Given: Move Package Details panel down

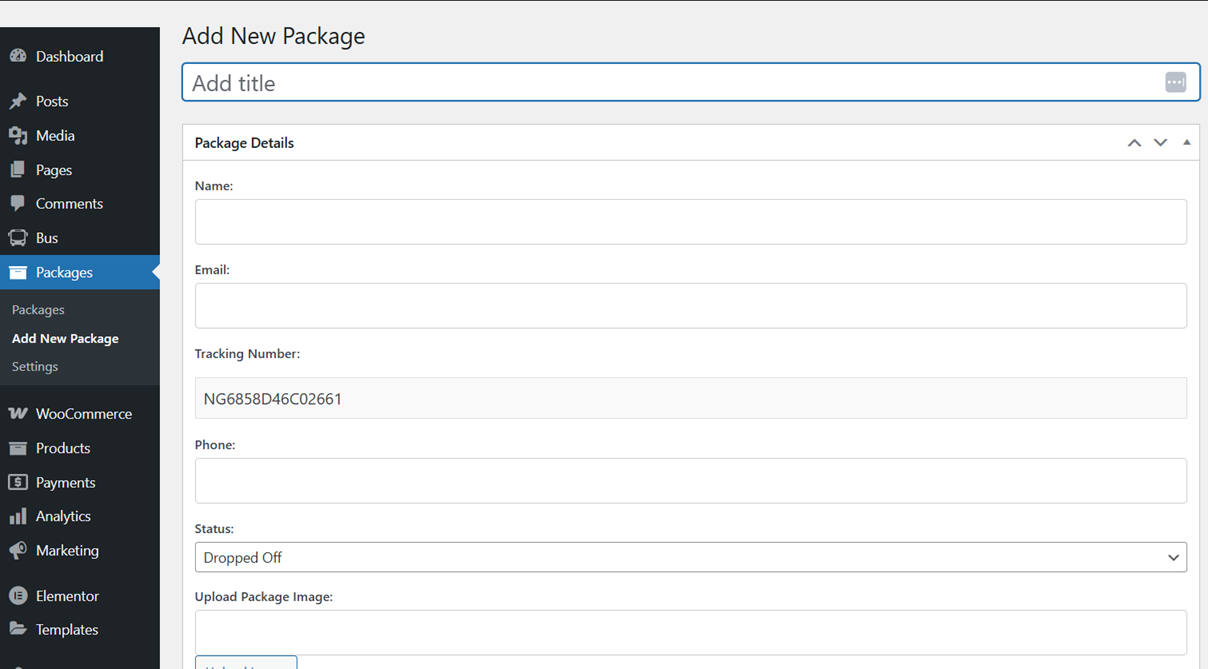Looking at the screenshot, I should 1160,143.
